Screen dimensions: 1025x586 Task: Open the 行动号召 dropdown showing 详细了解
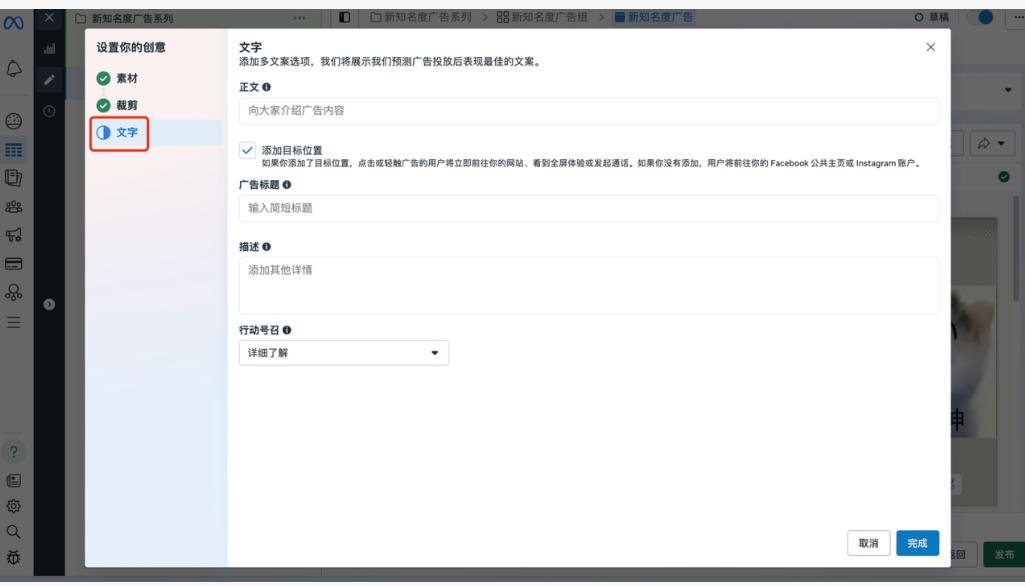pyautogui.click(x=343, y=353)
